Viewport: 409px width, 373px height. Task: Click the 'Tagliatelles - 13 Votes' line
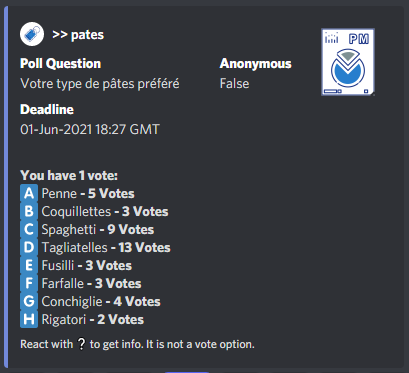point(106,247)
